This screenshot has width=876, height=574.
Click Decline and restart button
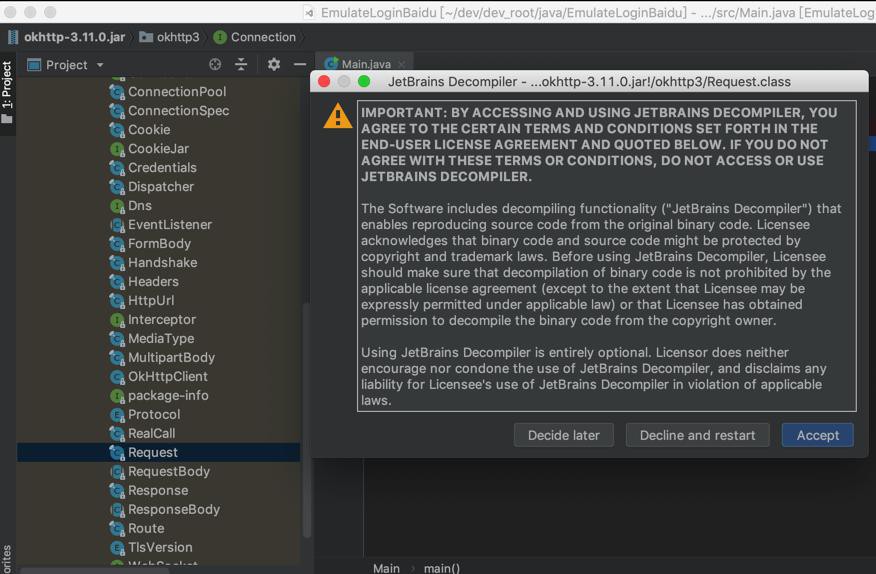(697, 435)
